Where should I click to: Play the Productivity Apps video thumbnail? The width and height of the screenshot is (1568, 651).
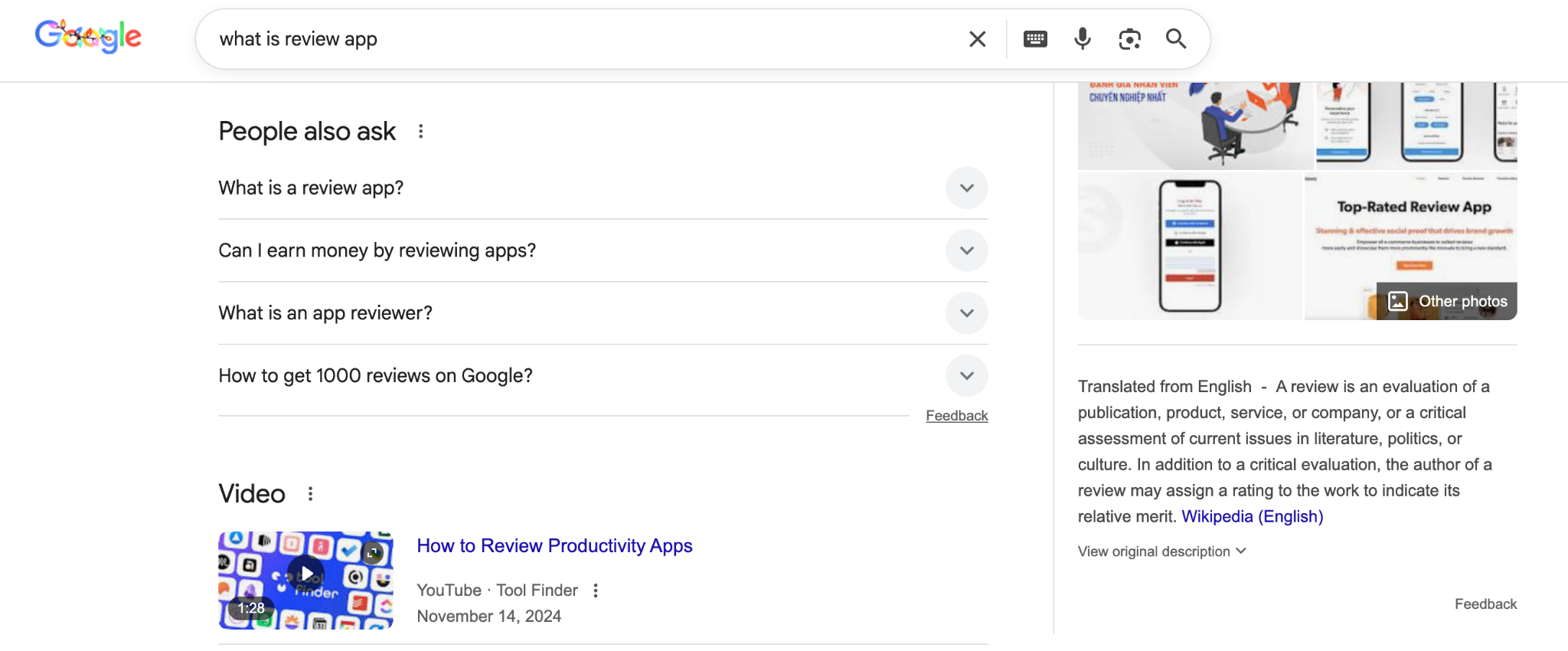coord(305,580)
